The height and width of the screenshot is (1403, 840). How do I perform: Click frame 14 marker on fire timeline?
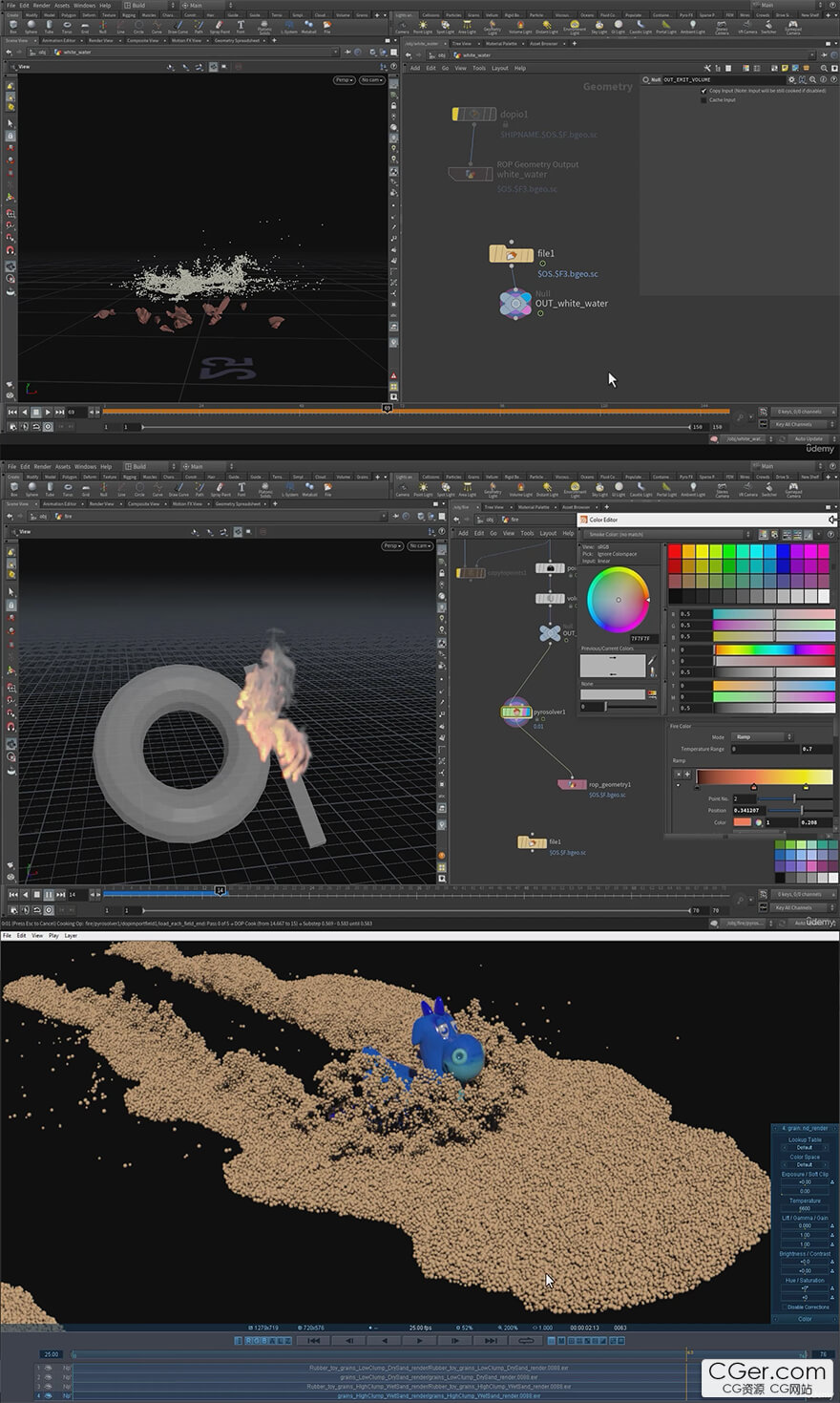click(x=220, y=890)
